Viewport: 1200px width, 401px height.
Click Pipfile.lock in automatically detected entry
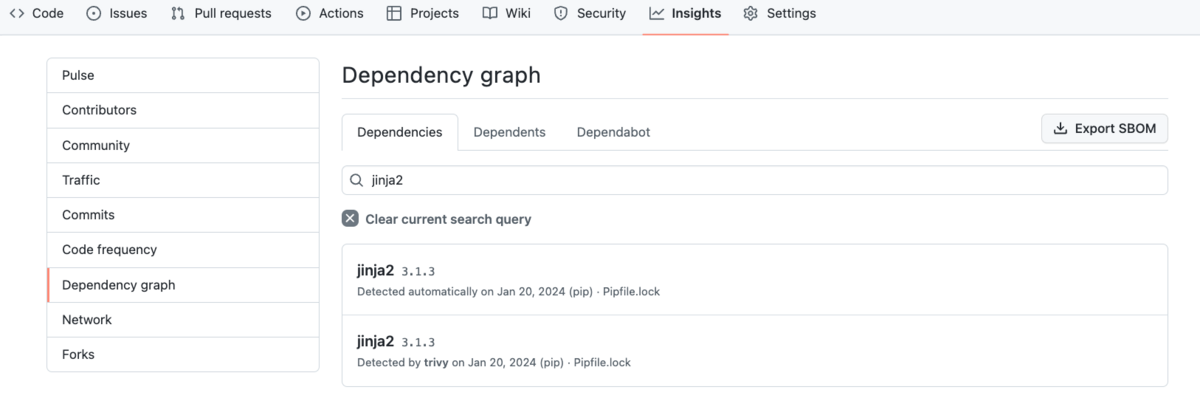tap(631, 292)
